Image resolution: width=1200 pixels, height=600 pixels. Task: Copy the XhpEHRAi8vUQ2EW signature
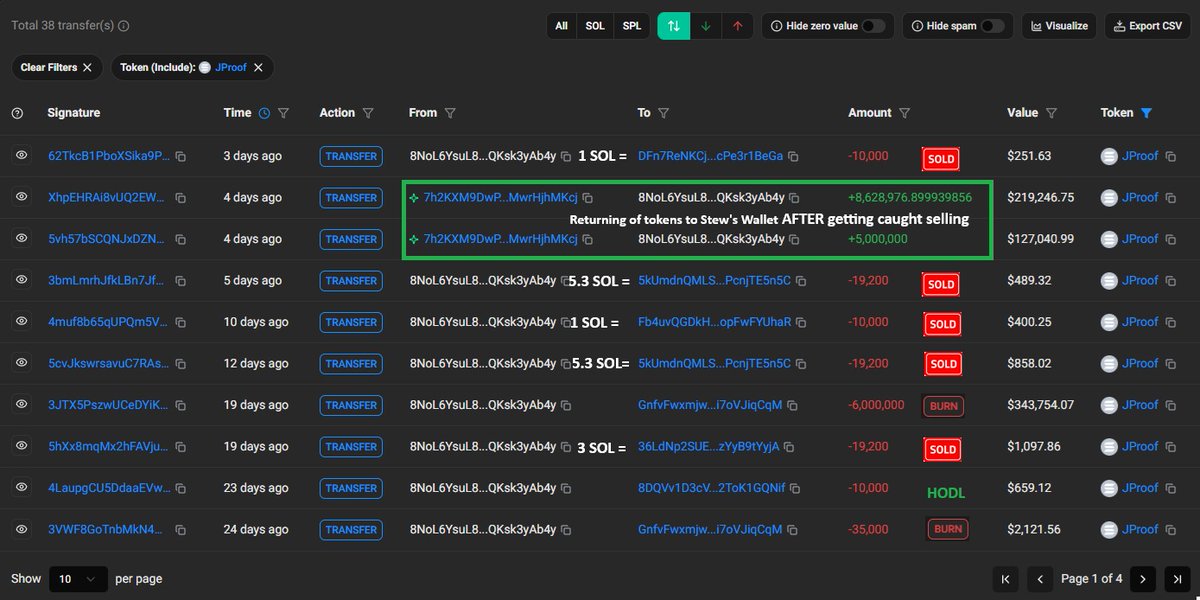coord(181,198)
